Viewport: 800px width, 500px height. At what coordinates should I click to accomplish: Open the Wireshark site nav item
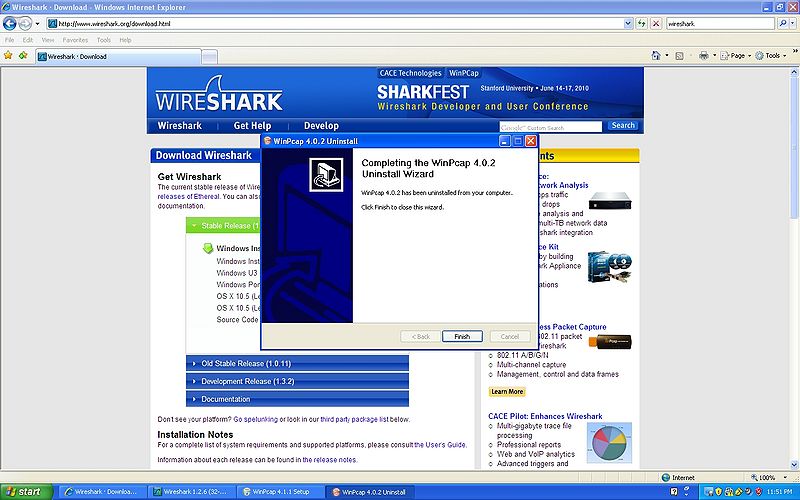point(180,126)
